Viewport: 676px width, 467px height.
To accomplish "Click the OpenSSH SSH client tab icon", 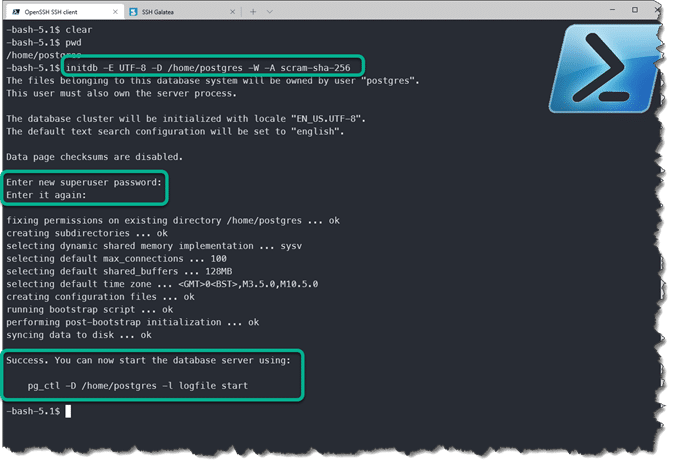I will tap(13, 11).
